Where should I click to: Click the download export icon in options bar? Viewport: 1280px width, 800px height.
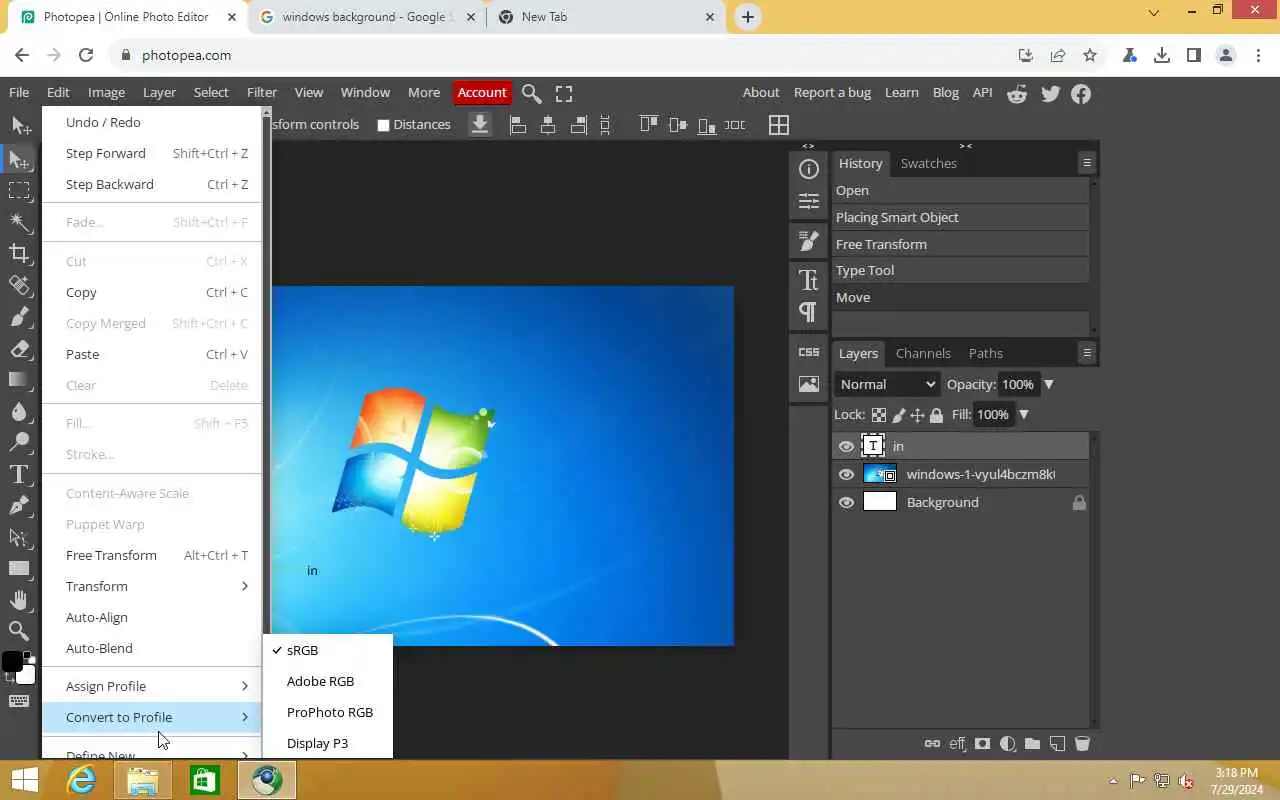click(480, 125)
